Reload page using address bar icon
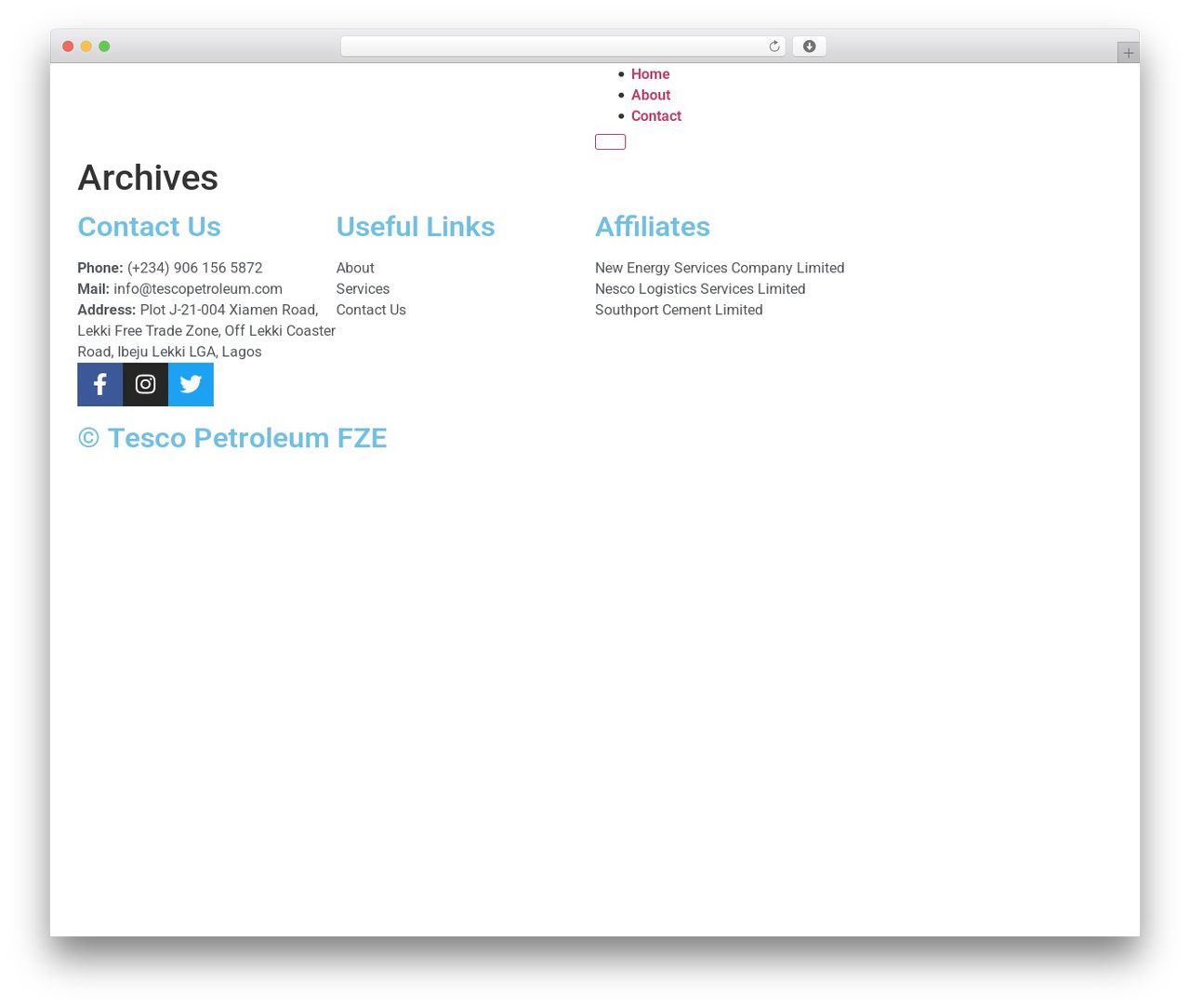Screen dimensions: 1190x1008 [x=773, y=46]
